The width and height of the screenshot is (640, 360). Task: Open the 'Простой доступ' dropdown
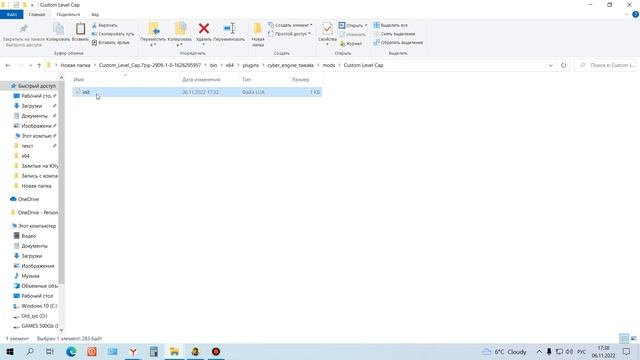[x=289, y=33]
